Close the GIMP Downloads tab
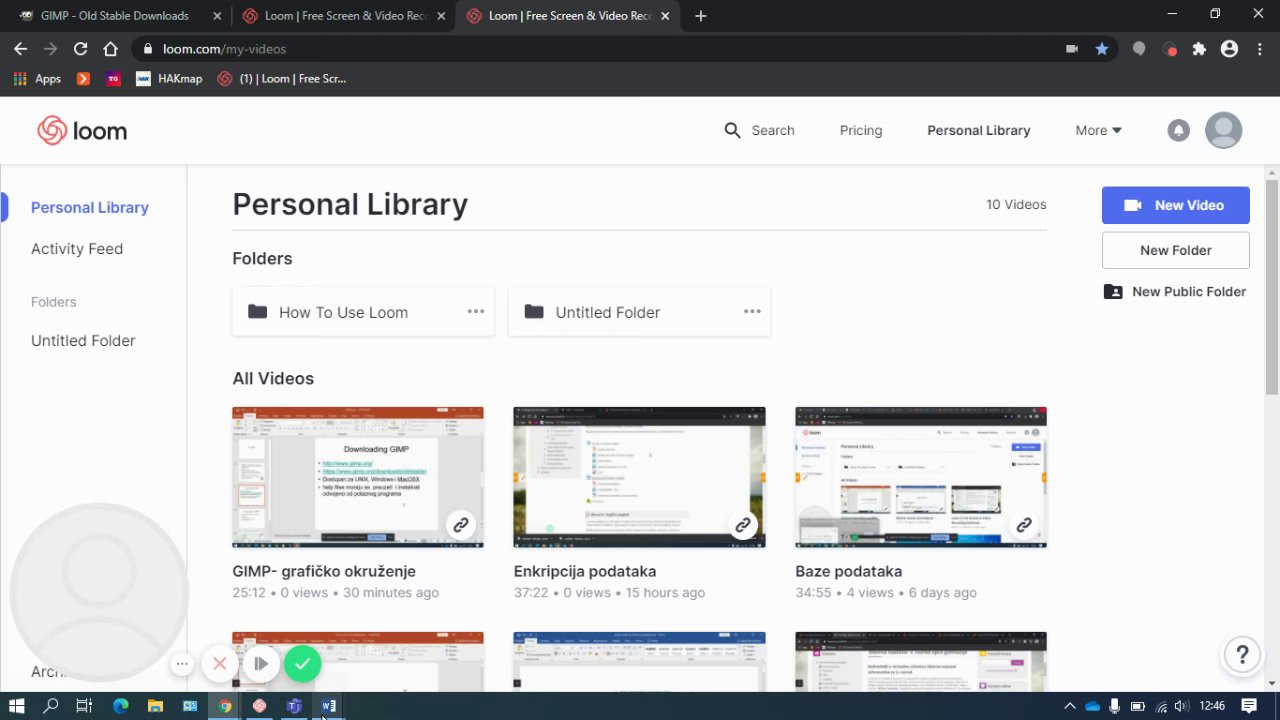Image resolution: width=1280 pixels, height=720 pixels. tap(217, 16)
